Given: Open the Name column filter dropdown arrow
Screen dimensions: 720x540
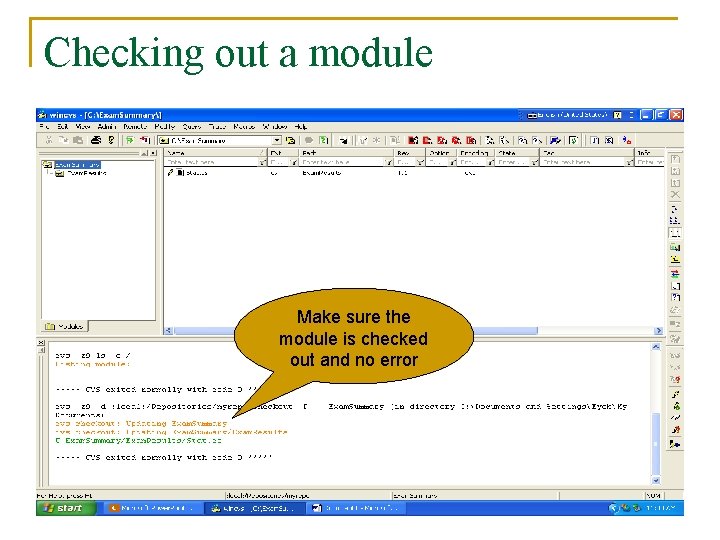Looking at the screenshot, I should [262, 162].
